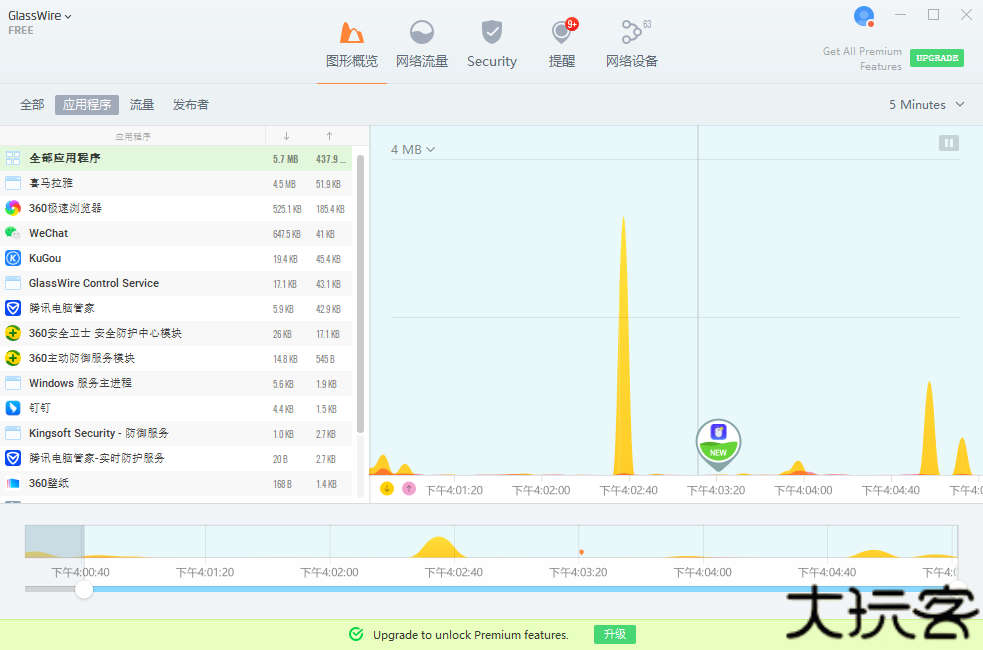Click the 360安全卫士 icon
The image size is (983, 650).
13,333
